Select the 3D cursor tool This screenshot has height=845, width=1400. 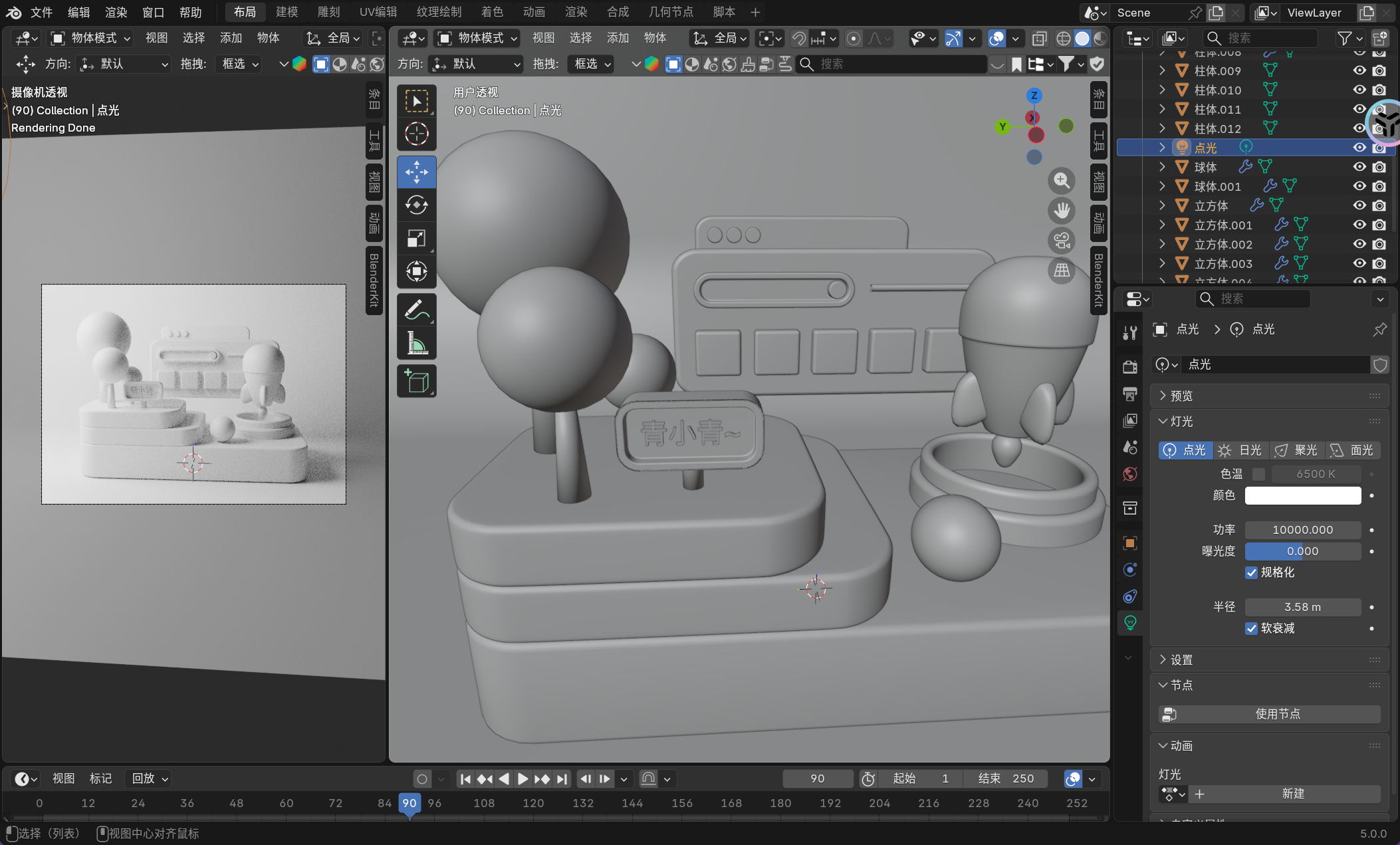tap(417, 134)
